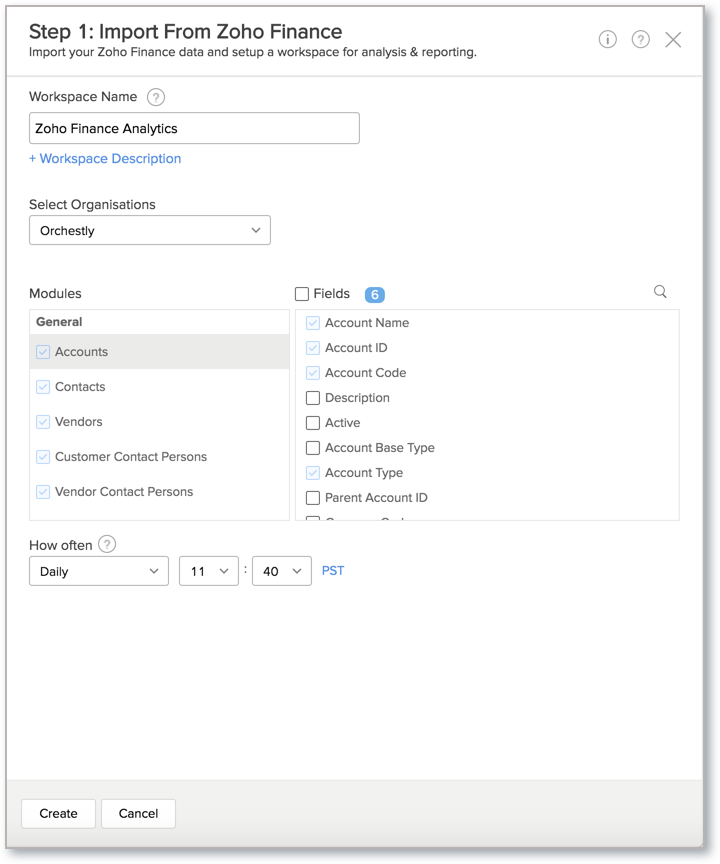Screen dimensions: 720x864
Task: Click the Create button
Action: coord(58,813)
